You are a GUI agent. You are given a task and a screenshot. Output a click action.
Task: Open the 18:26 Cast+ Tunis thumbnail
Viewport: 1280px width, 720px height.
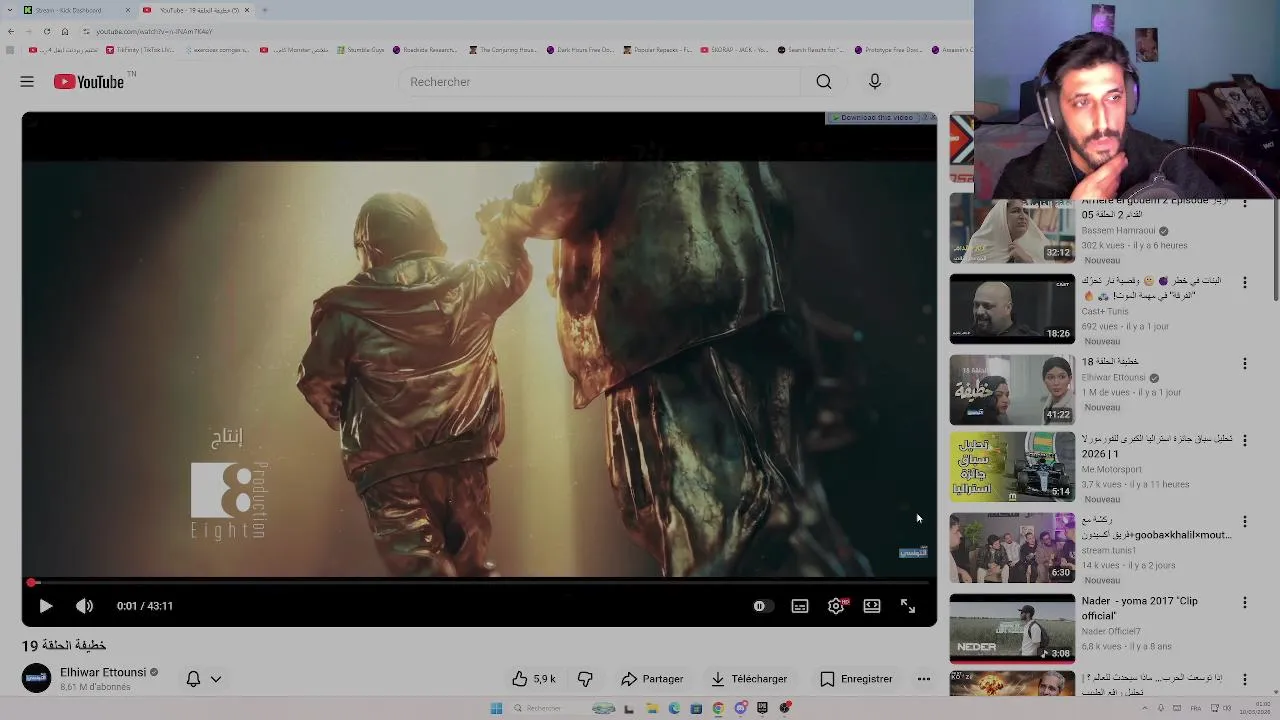[1012, 309]
